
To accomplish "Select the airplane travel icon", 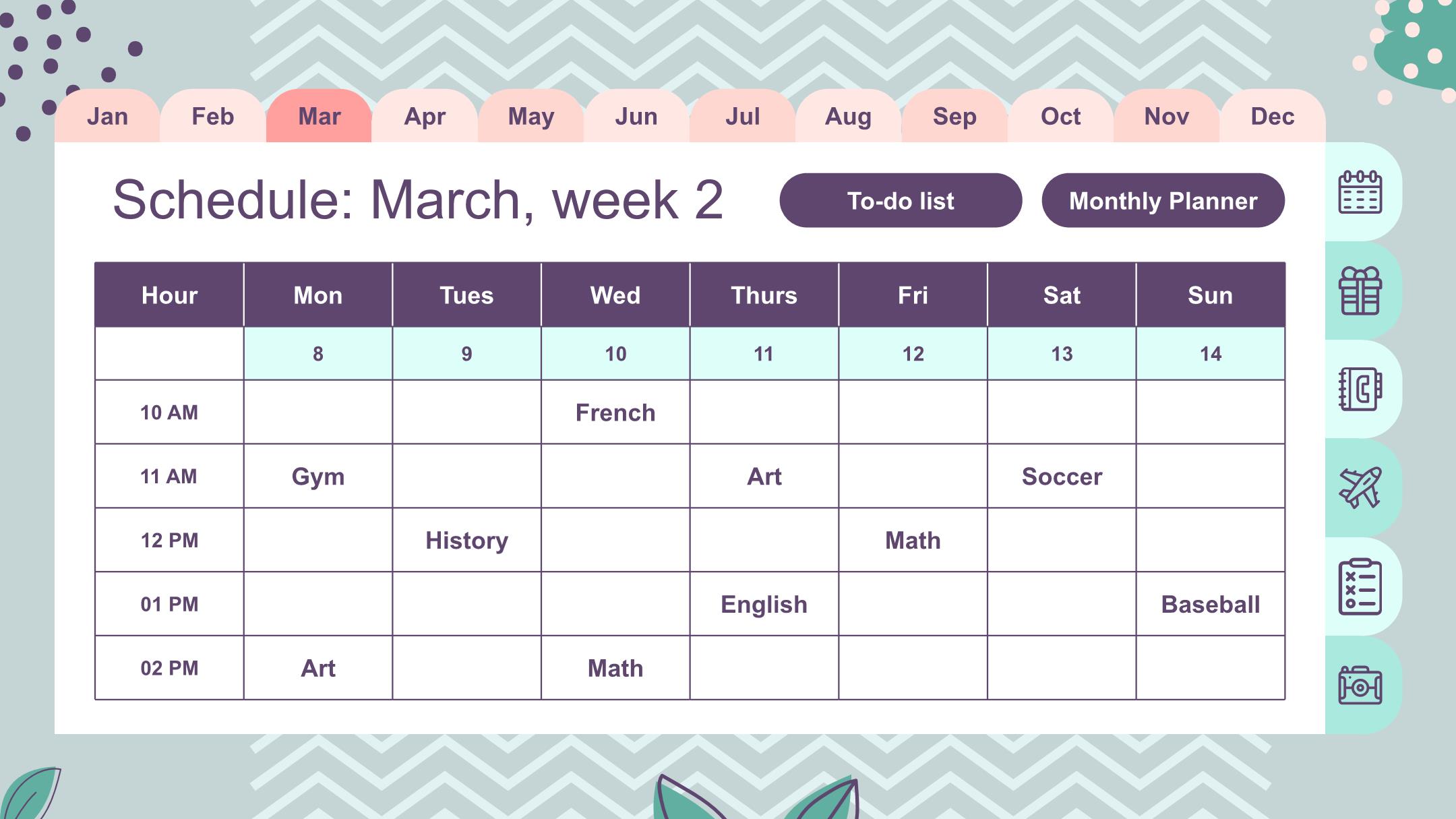I will click(1360, 487).
